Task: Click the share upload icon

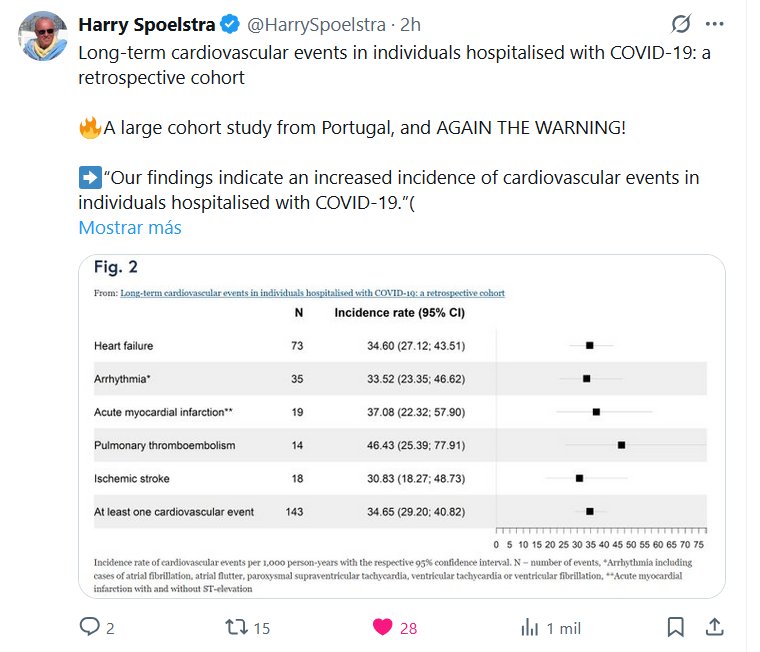Action: point(715,627)
